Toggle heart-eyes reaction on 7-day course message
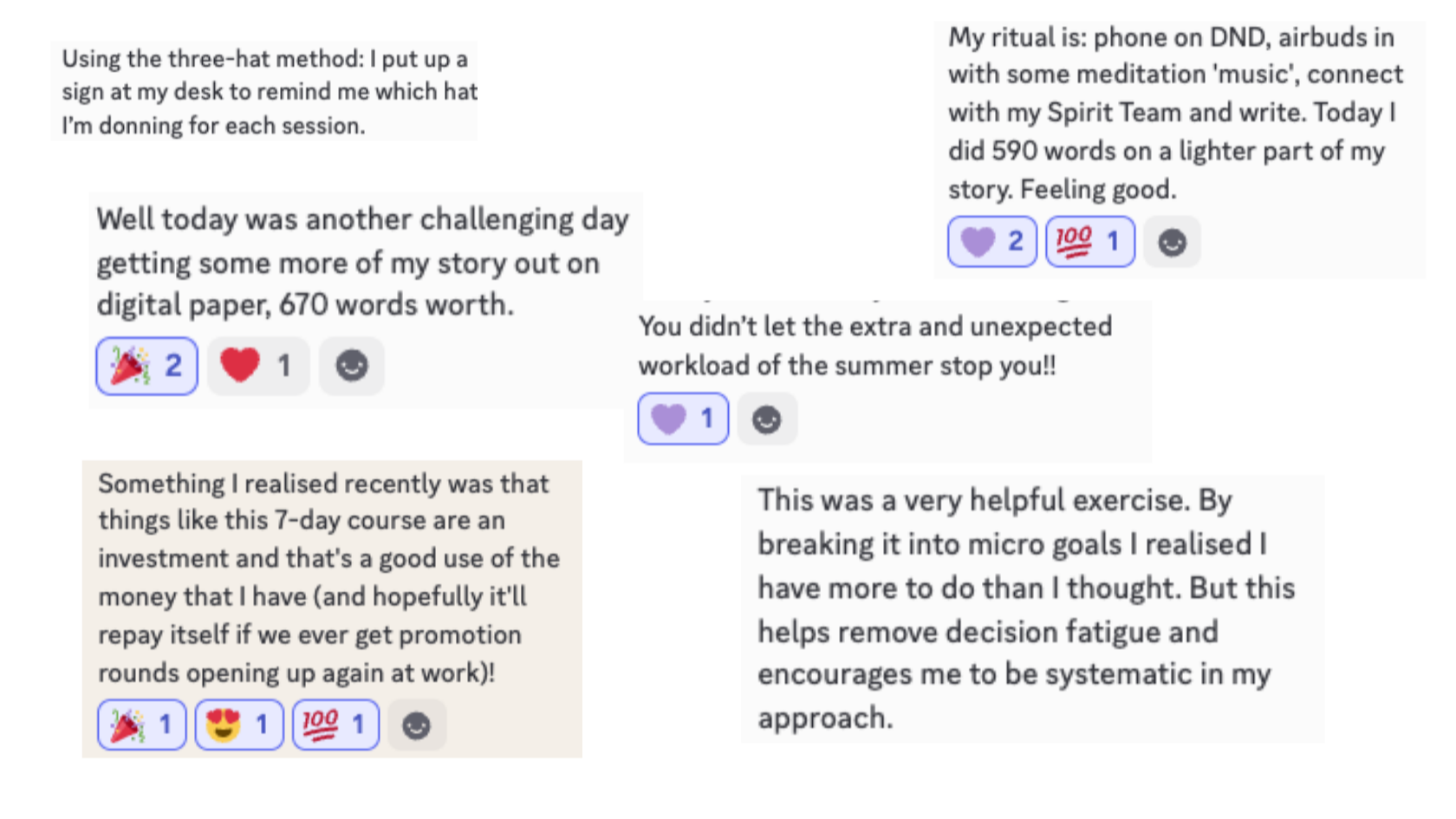 click(239, 725)
